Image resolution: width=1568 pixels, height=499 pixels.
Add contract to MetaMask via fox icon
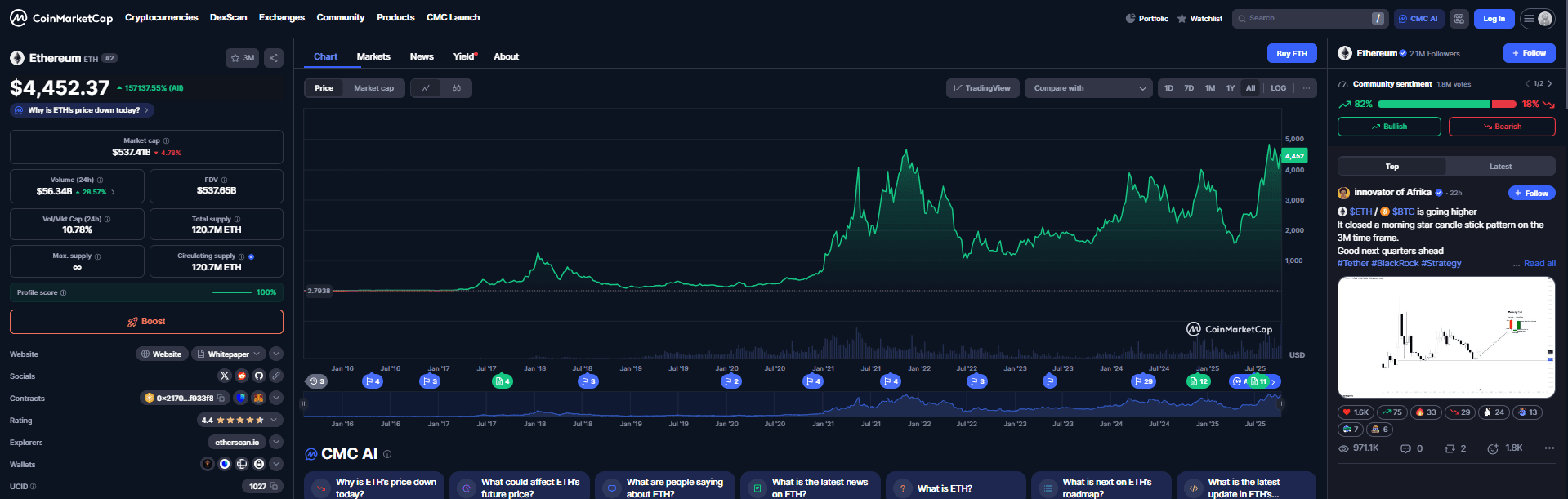[258, 398]
